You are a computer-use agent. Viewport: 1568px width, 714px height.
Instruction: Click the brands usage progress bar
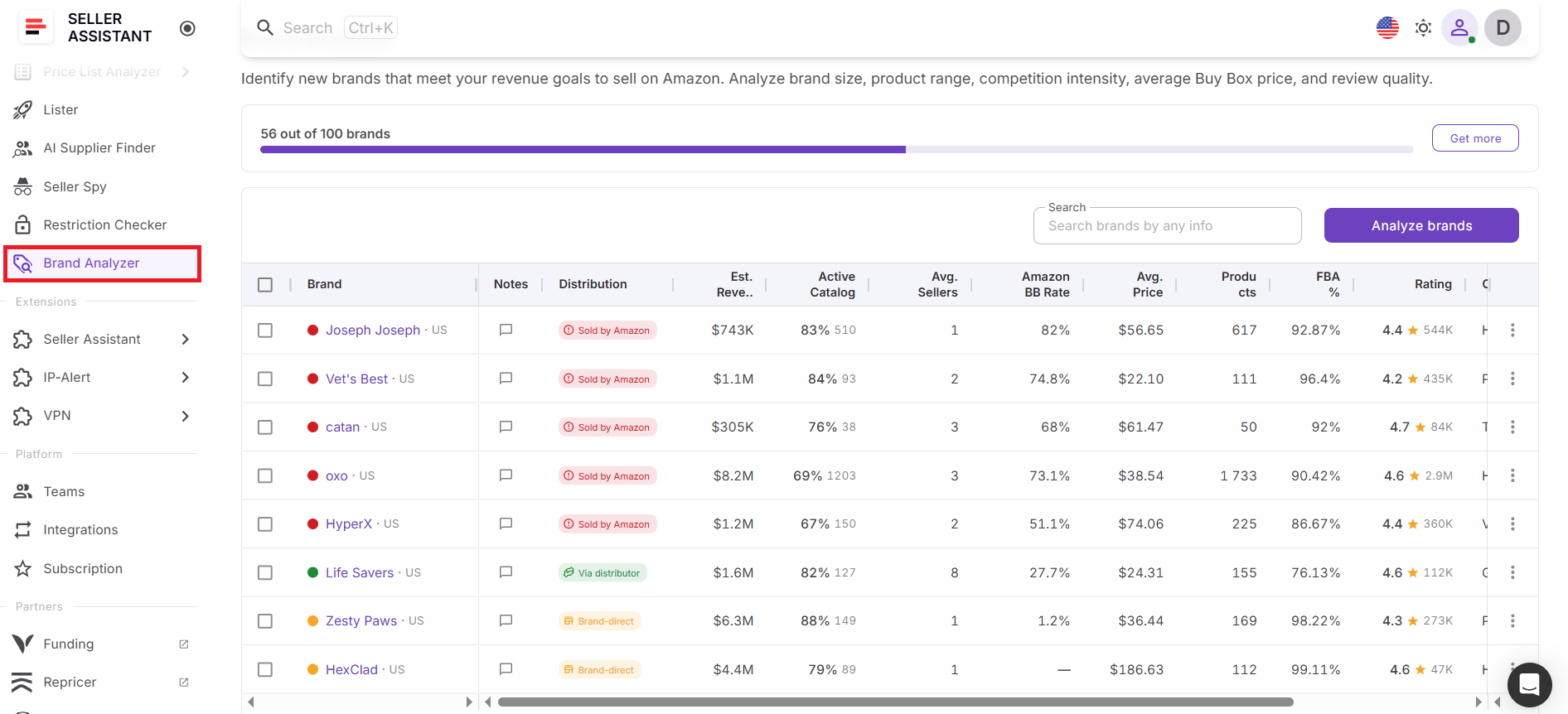click(x=836, y=150)
